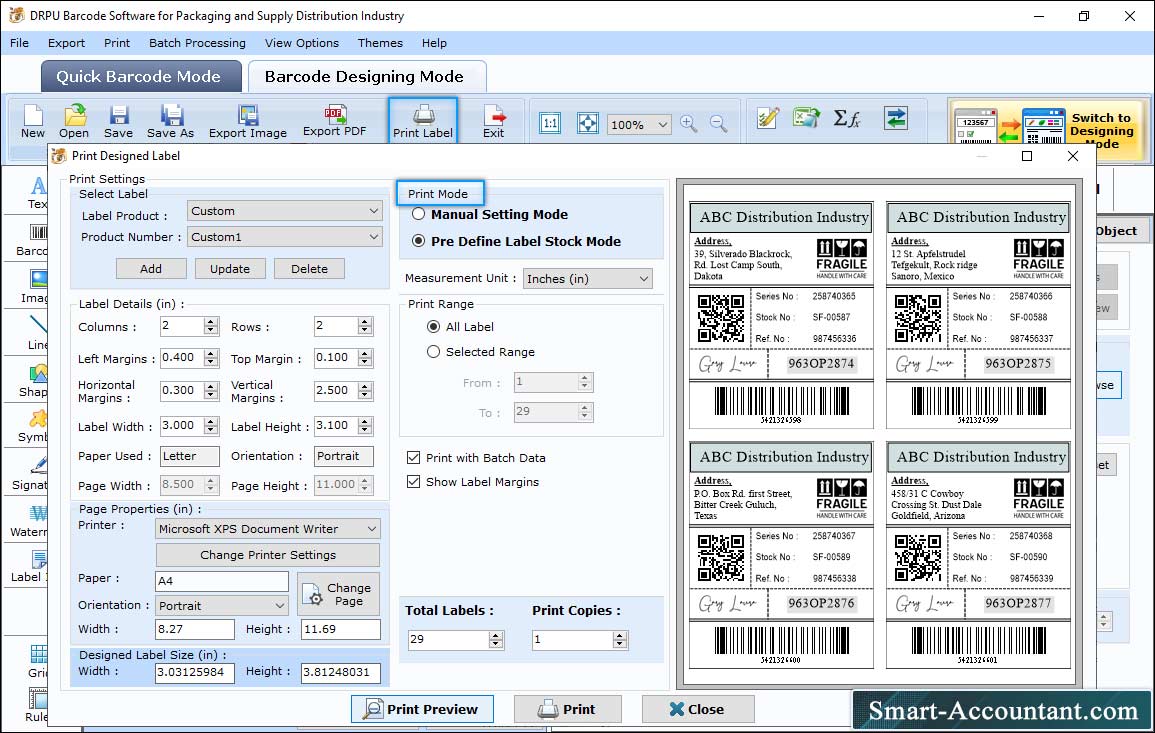Screen dimensions: 1155x733
Task: Click the edit pencil toolbar icon
Action: click(x=768, y=118)
